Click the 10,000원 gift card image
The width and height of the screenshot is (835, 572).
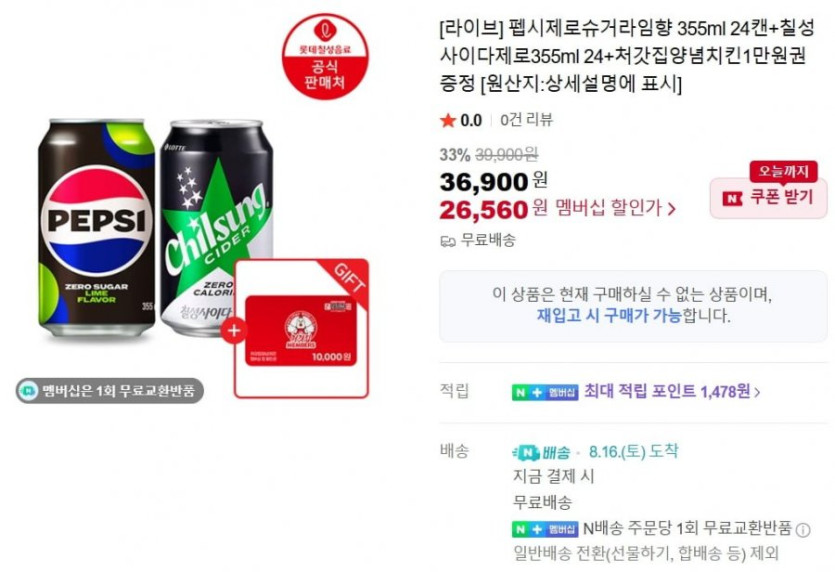301,331
